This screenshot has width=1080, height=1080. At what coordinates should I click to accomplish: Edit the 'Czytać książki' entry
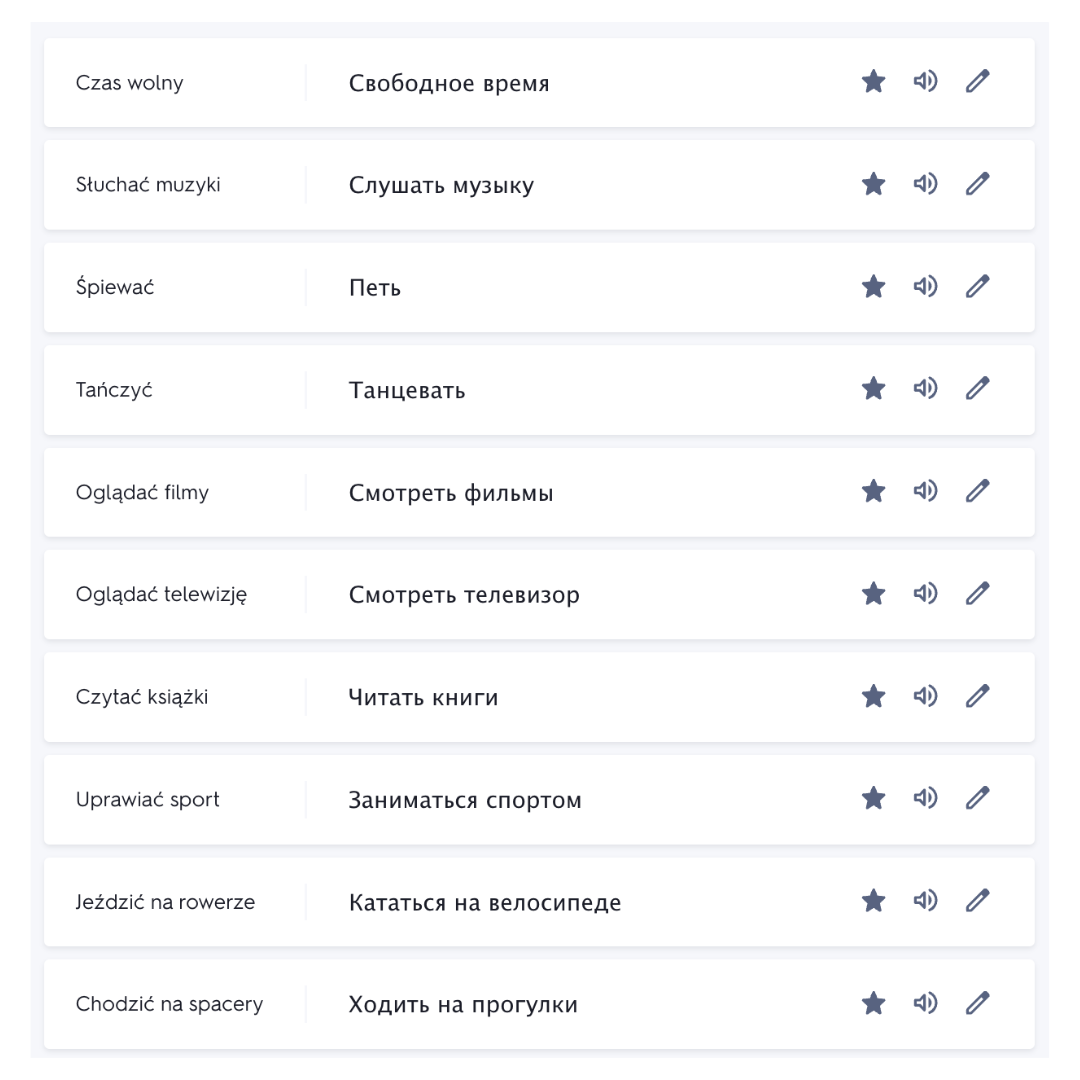coord(977,696)
